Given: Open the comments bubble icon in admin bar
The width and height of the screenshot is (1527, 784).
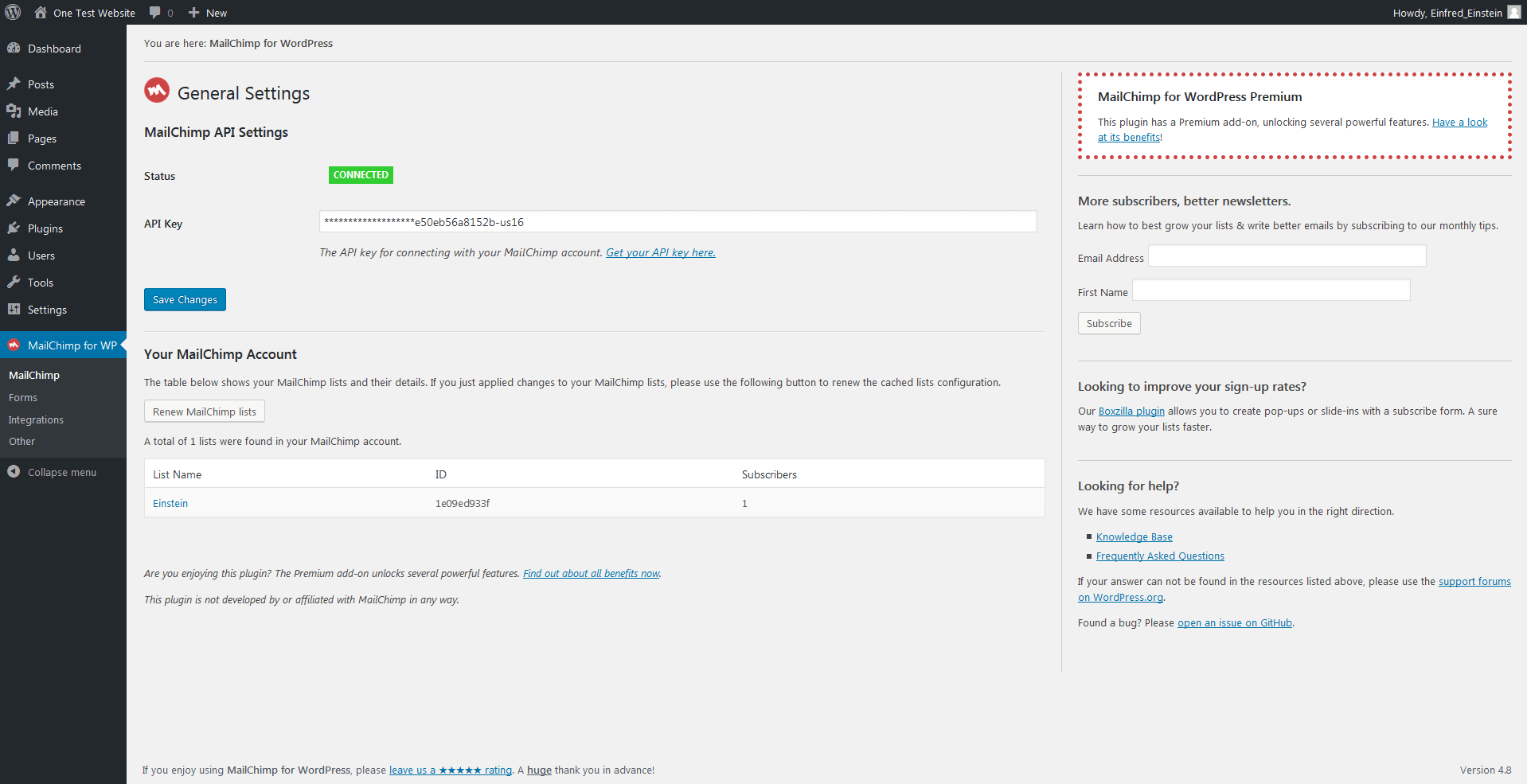Looking at the screenshot, I should [x=155, y=13].
